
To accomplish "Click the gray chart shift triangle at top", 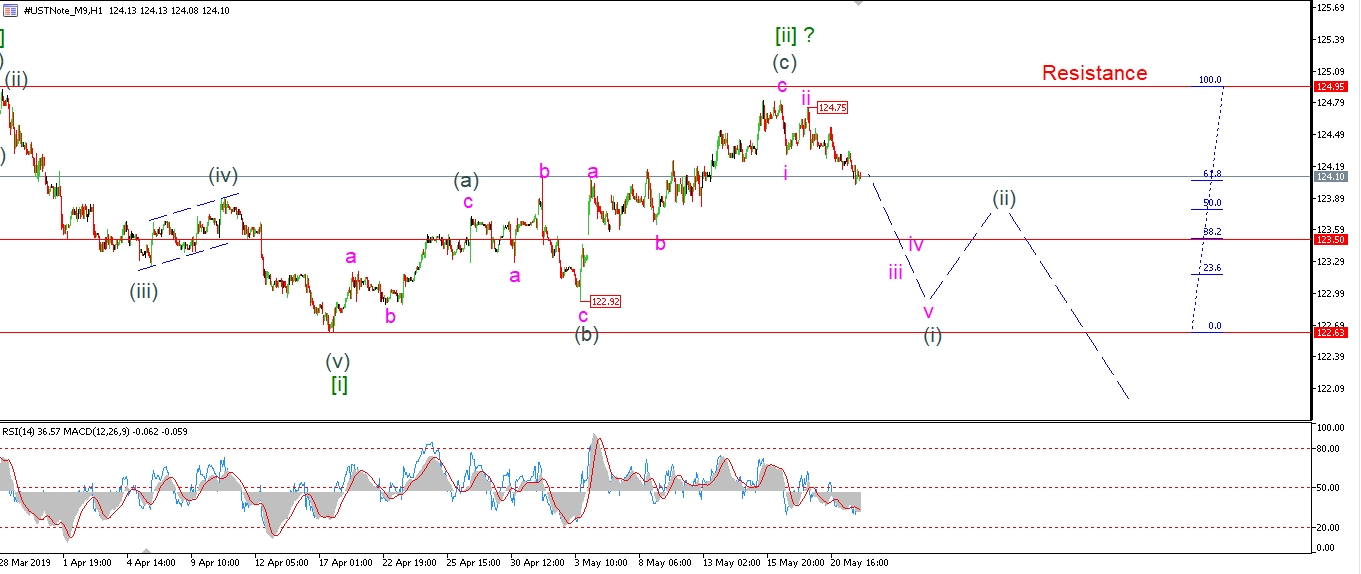I will click(x=858, y=4).
